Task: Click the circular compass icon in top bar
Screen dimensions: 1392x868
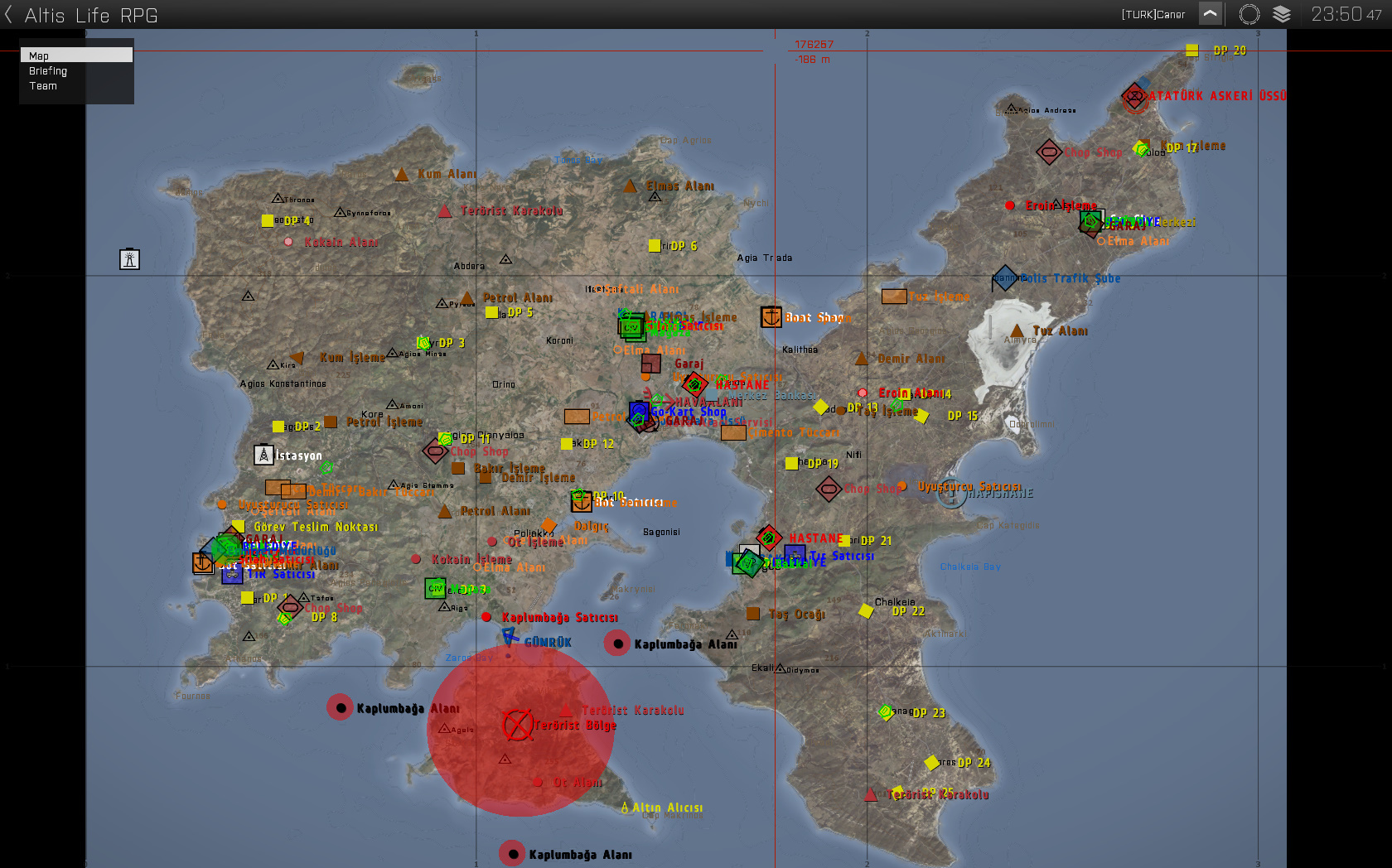Action: coord(1249,14)
